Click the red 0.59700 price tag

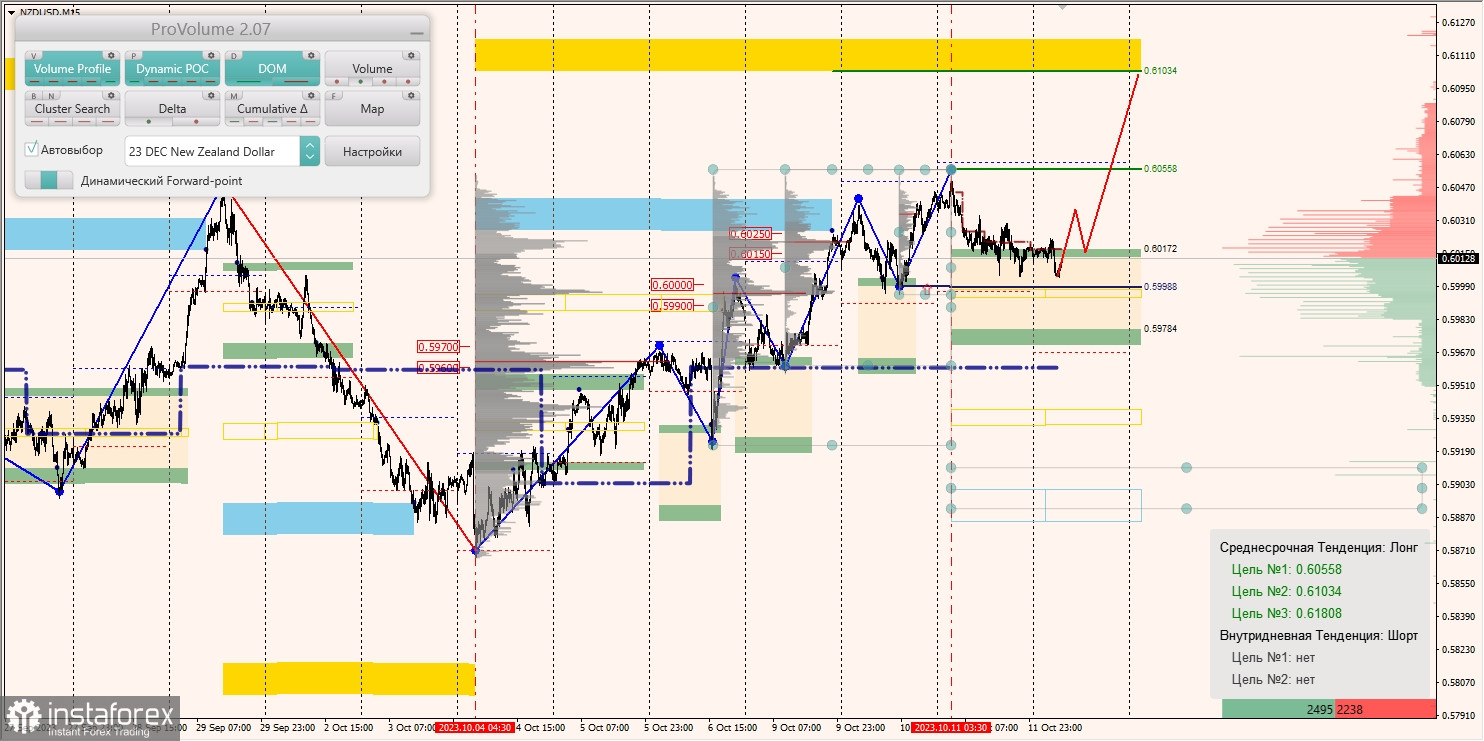[x=438, y=347]
